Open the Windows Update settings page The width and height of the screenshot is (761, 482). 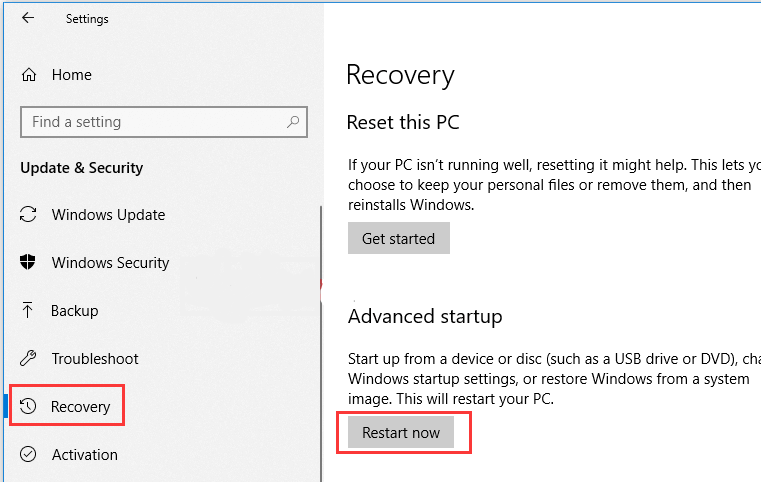point(108,215)
